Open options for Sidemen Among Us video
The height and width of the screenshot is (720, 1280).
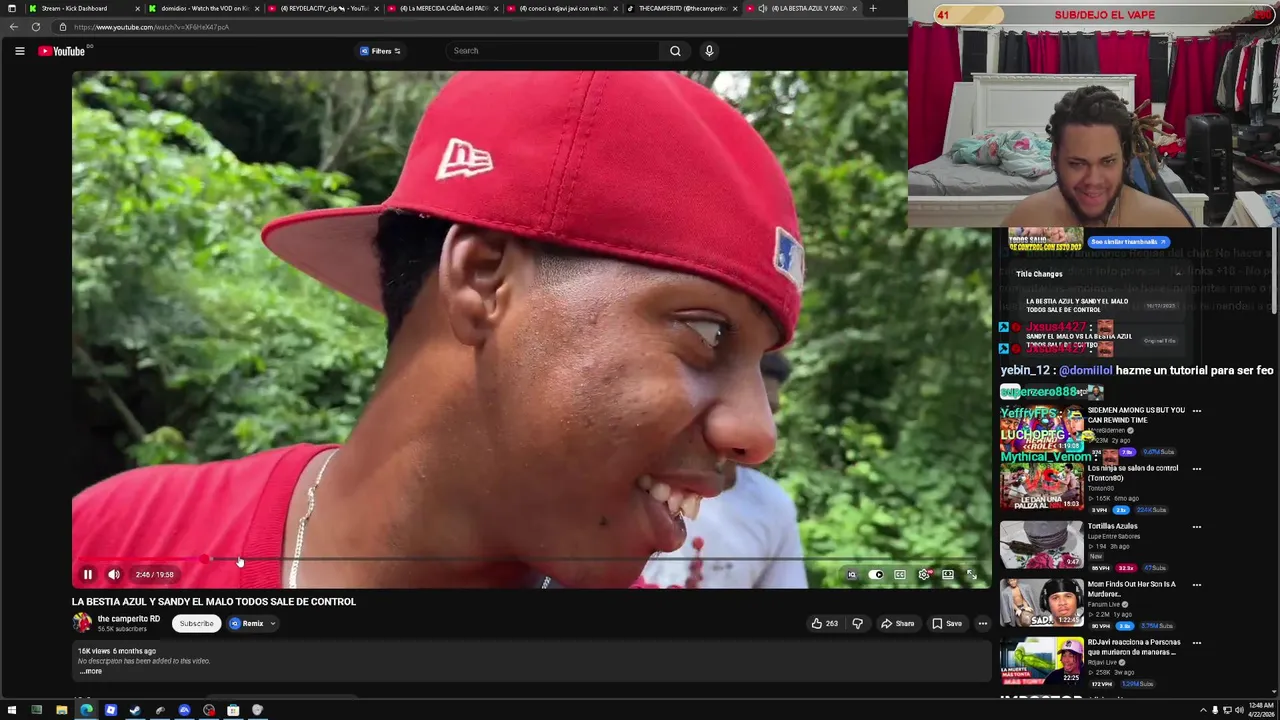pyautogui.click(x=1196, y=411)
